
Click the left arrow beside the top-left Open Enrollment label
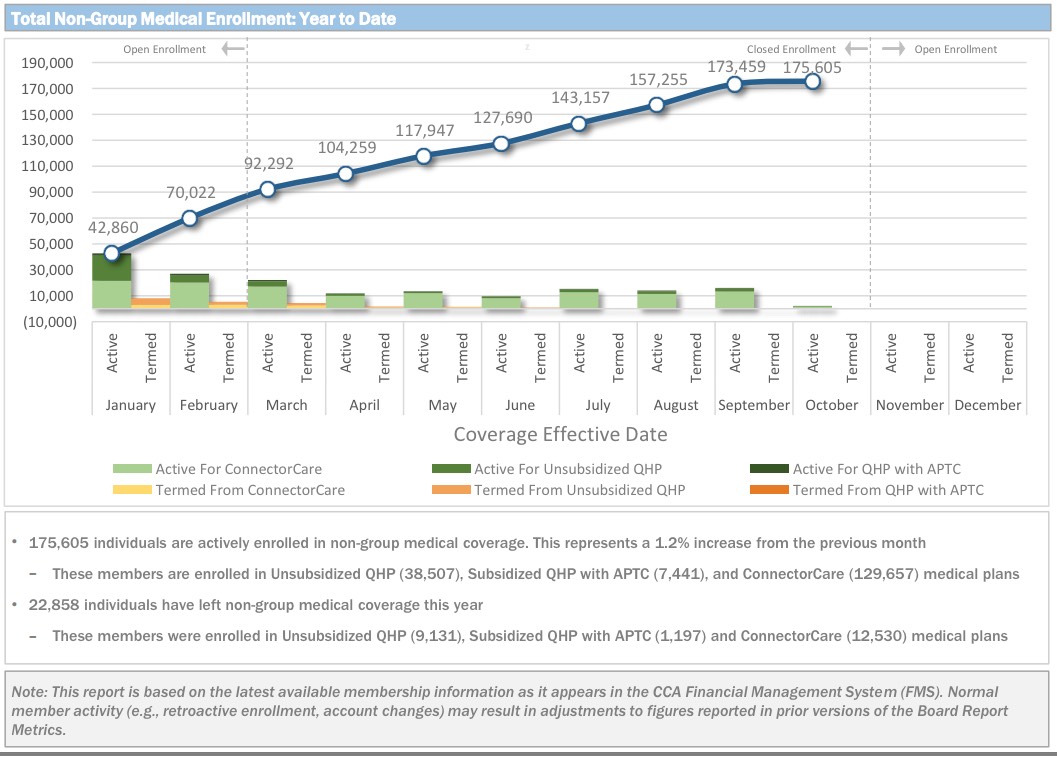(x=232, y=49)
